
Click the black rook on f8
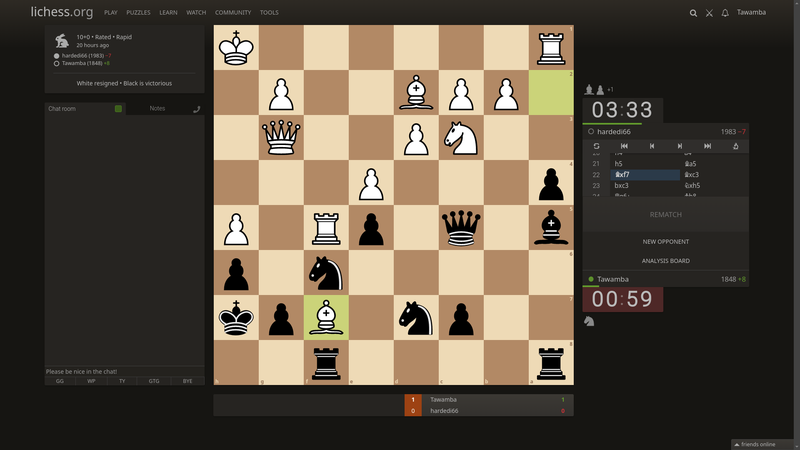[326, 362]
